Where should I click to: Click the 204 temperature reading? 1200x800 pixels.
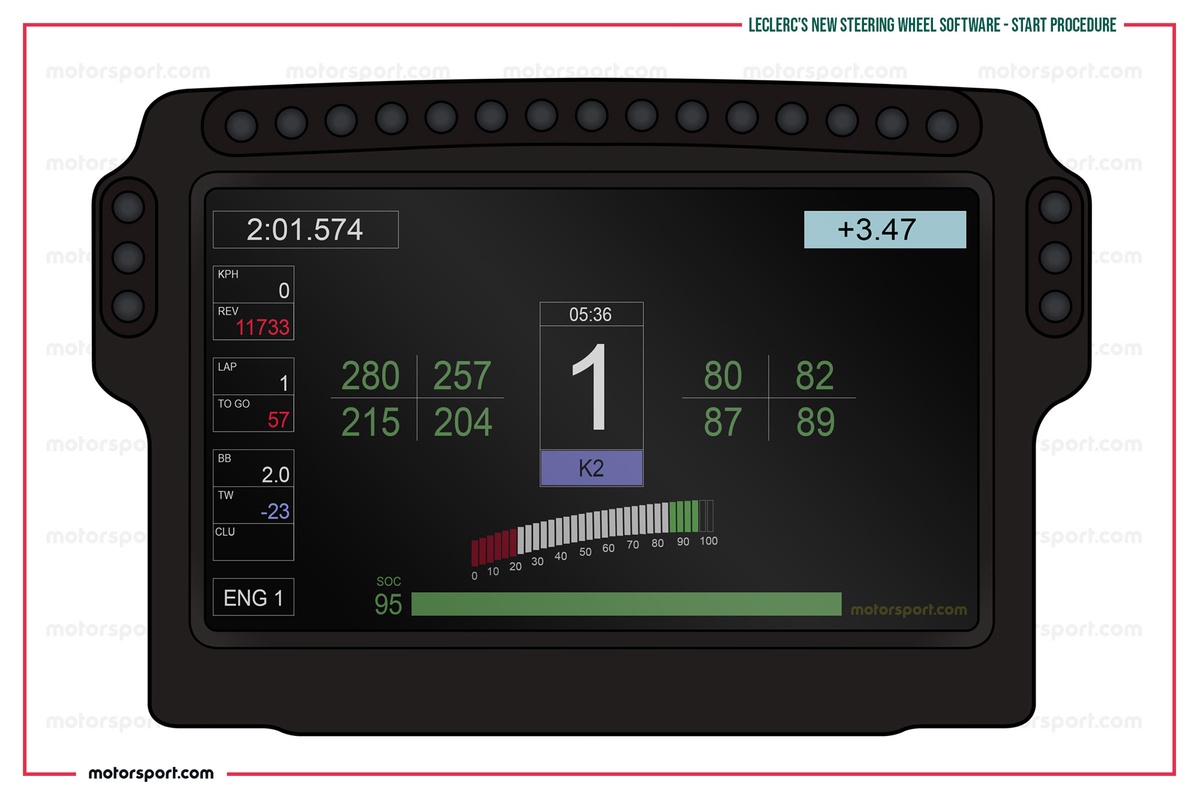462,422
